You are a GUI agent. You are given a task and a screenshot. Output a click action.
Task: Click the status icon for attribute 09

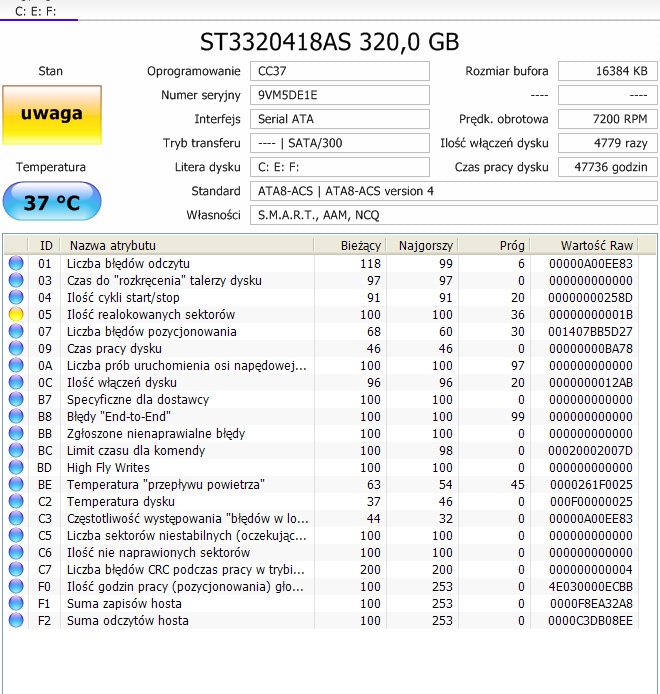pos(16,348)
